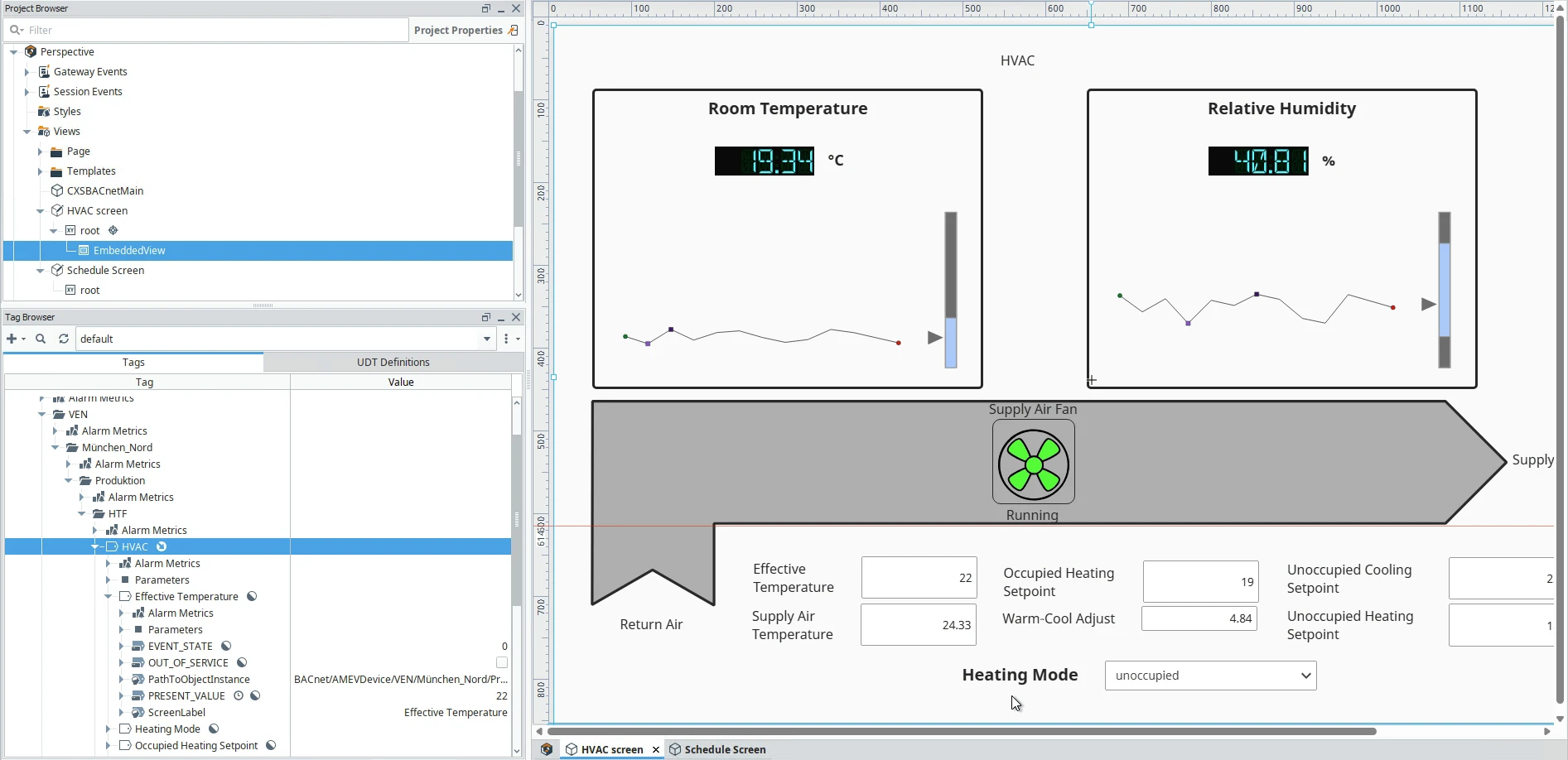Image resolution: width=1568 pixels, height=760 pixels.
Task: Click the history icon beside PRESENT_VALUE
Action: click(239, 696)
